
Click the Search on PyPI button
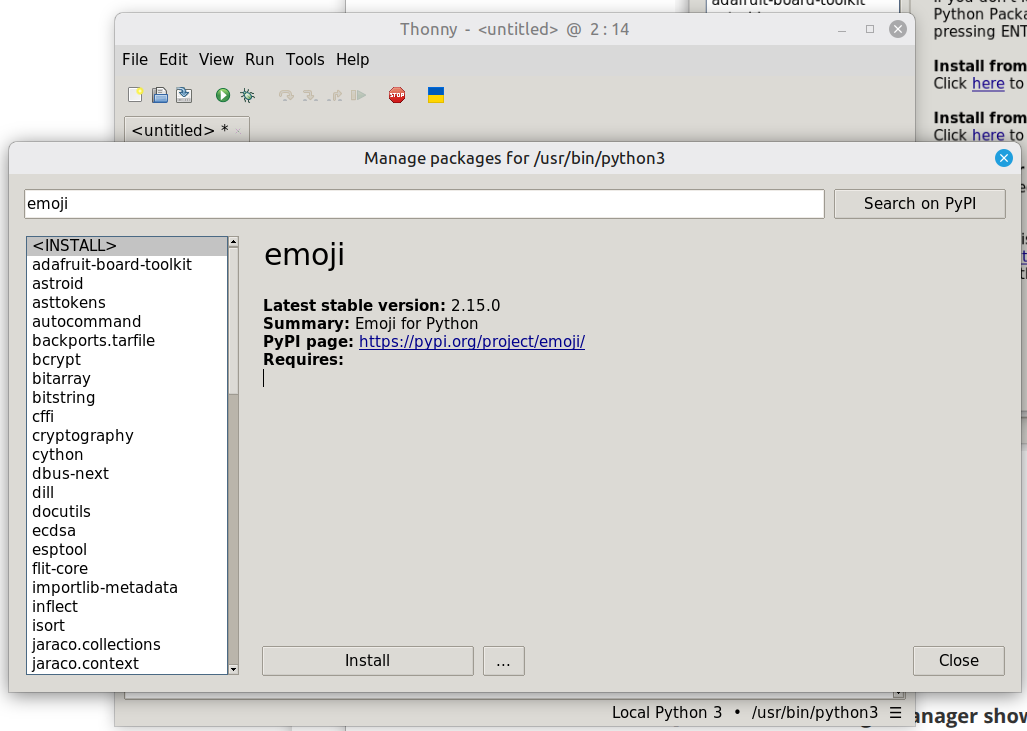click(x=919, y=204)
